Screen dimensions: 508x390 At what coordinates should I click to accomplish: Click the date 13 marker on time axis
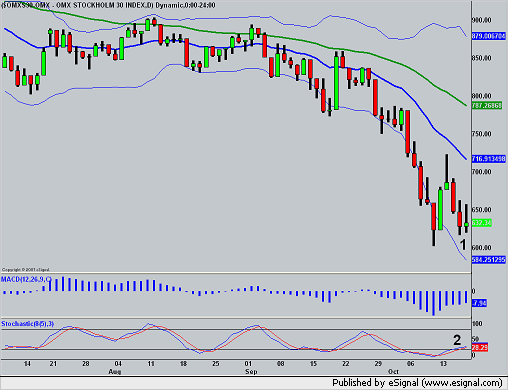[443, 364]
